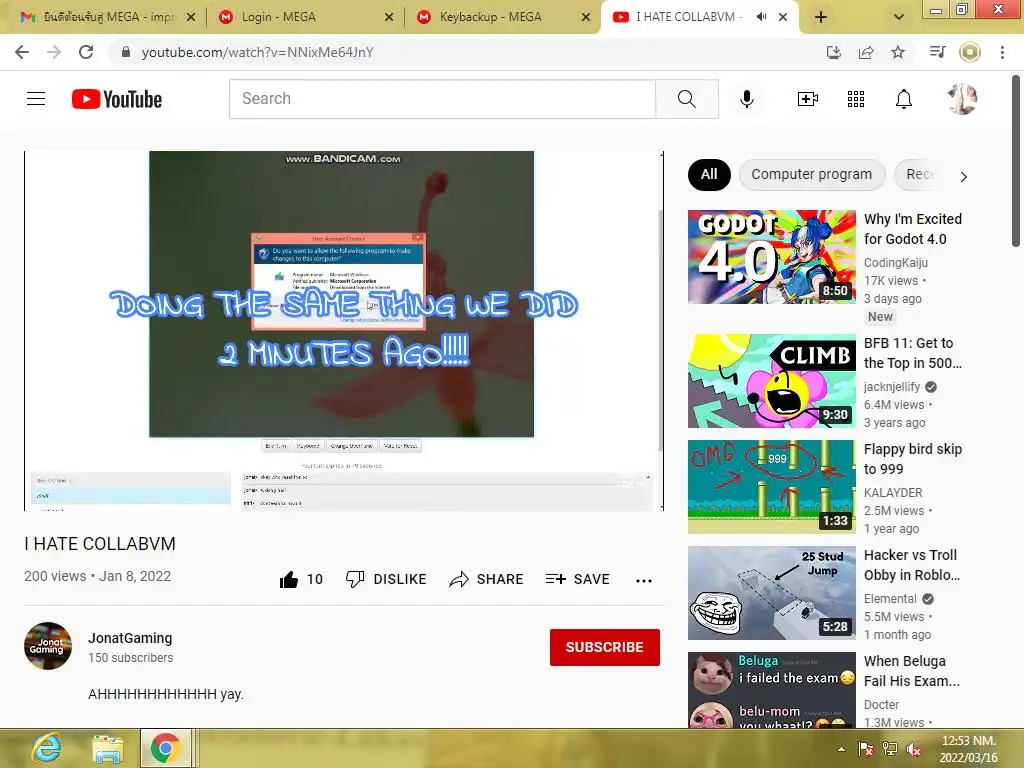1024x768 pixels.
Task: Open jacknjellify channel name
Action: pyautogui.click(x=891, y=387)
